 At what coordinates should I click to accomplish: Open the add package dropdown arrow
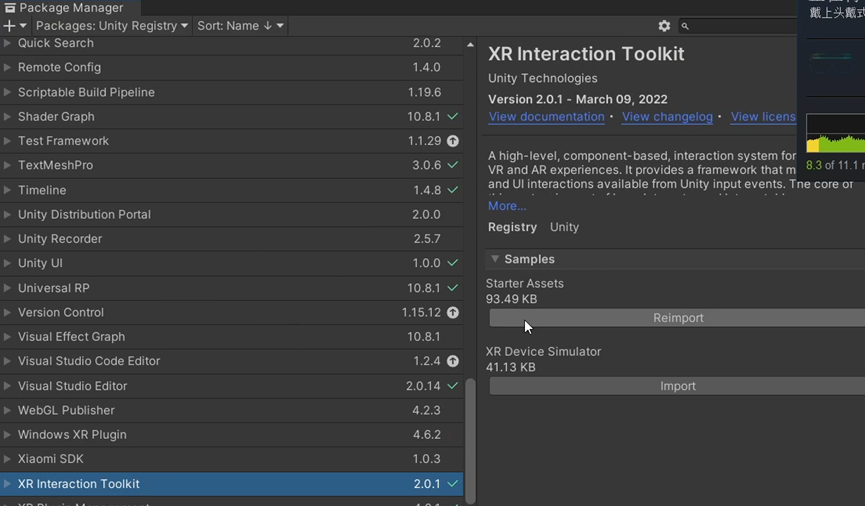point(23,26)
